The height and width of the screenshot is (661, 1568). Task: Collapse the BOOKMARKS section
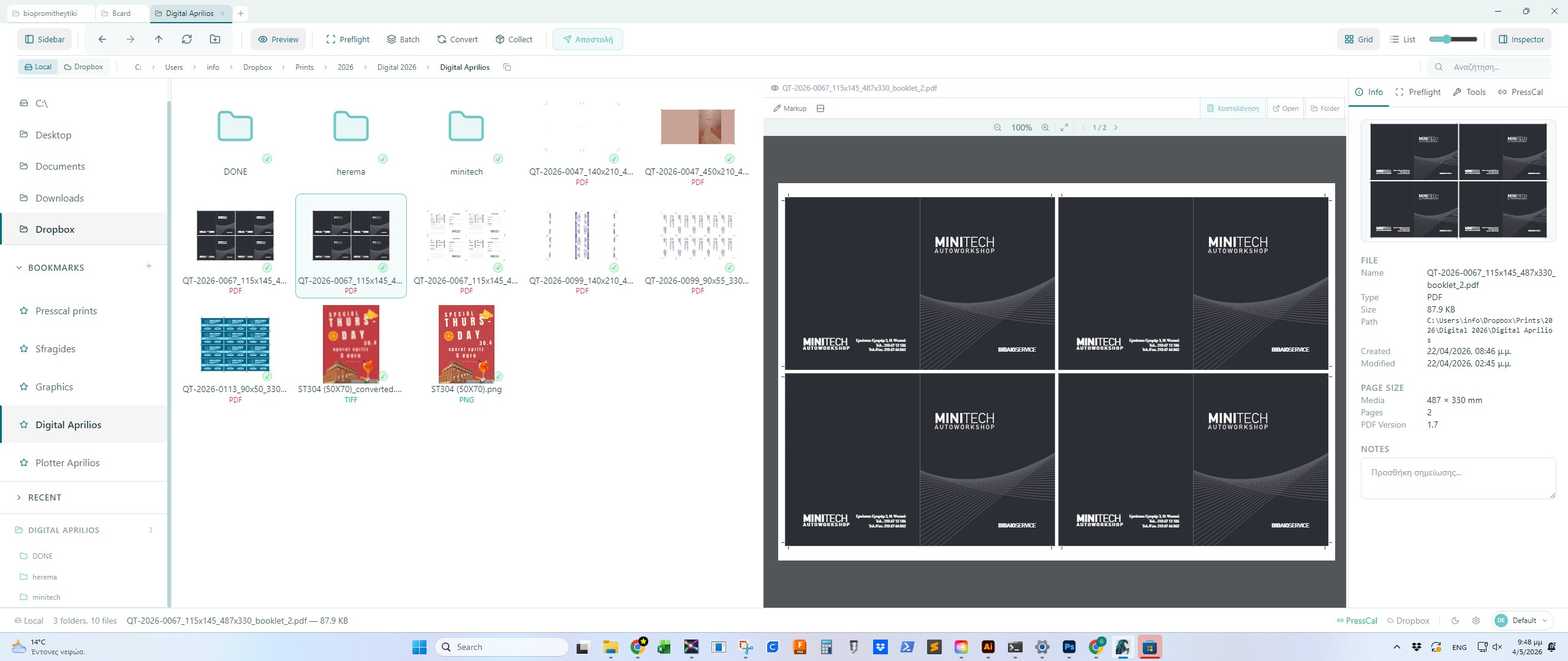pyautogui.click(x=19, y=268)
